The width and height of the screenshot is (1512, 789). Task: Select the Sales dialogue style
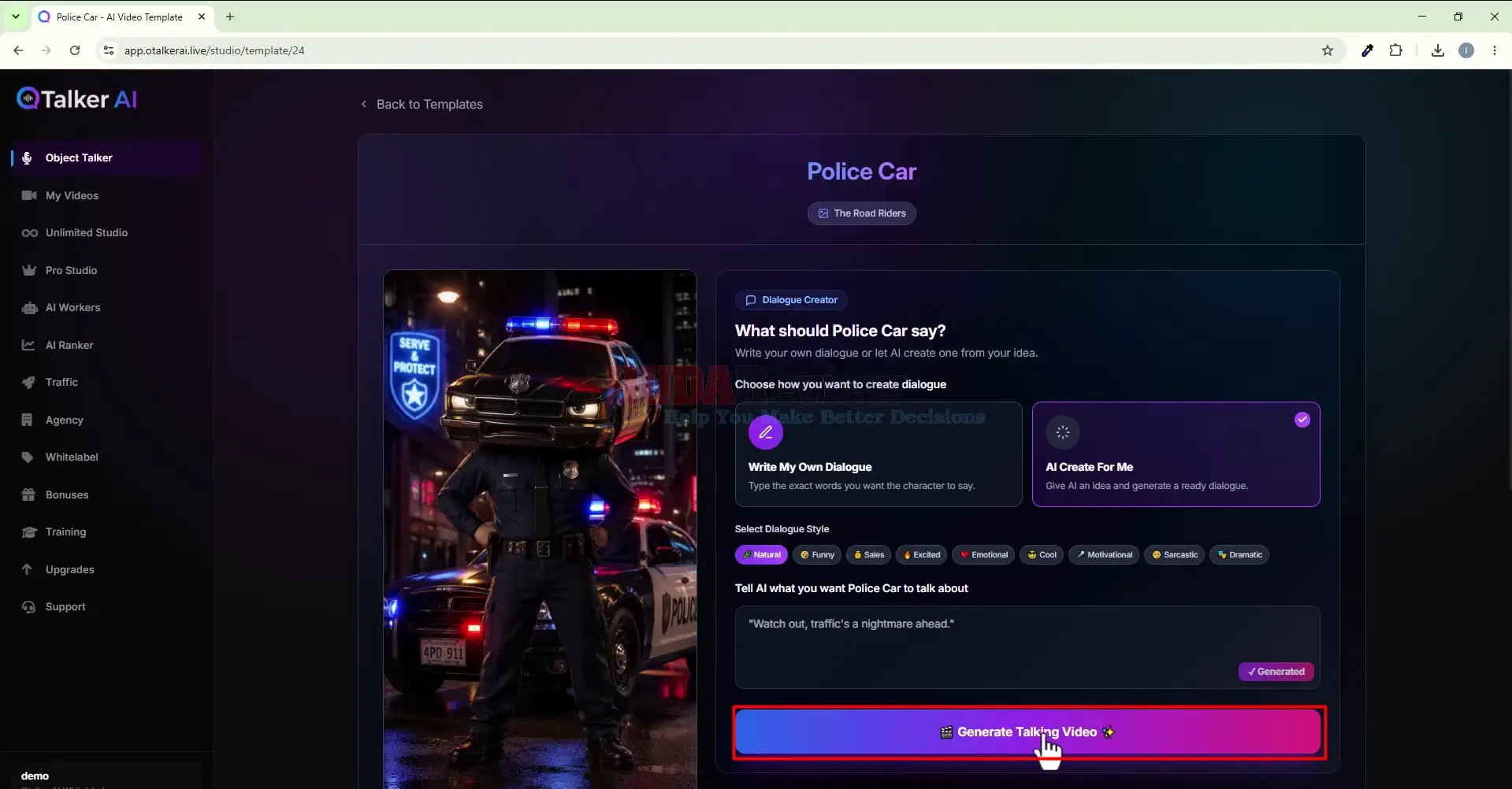pos(868,555)
